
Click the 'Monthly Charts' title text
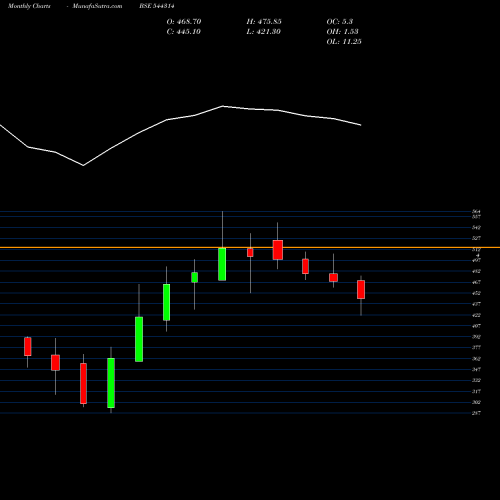point(29,6)
